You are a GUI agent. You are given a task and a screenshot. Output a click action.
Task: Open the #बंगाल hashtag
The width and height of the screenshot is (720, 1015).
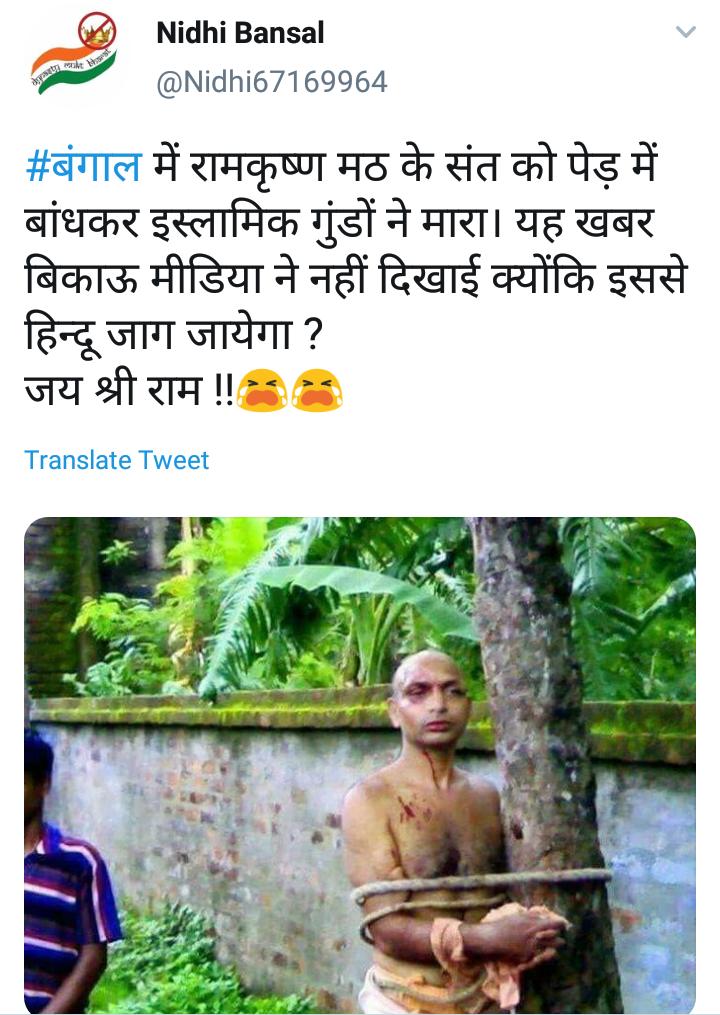[83, 166]
